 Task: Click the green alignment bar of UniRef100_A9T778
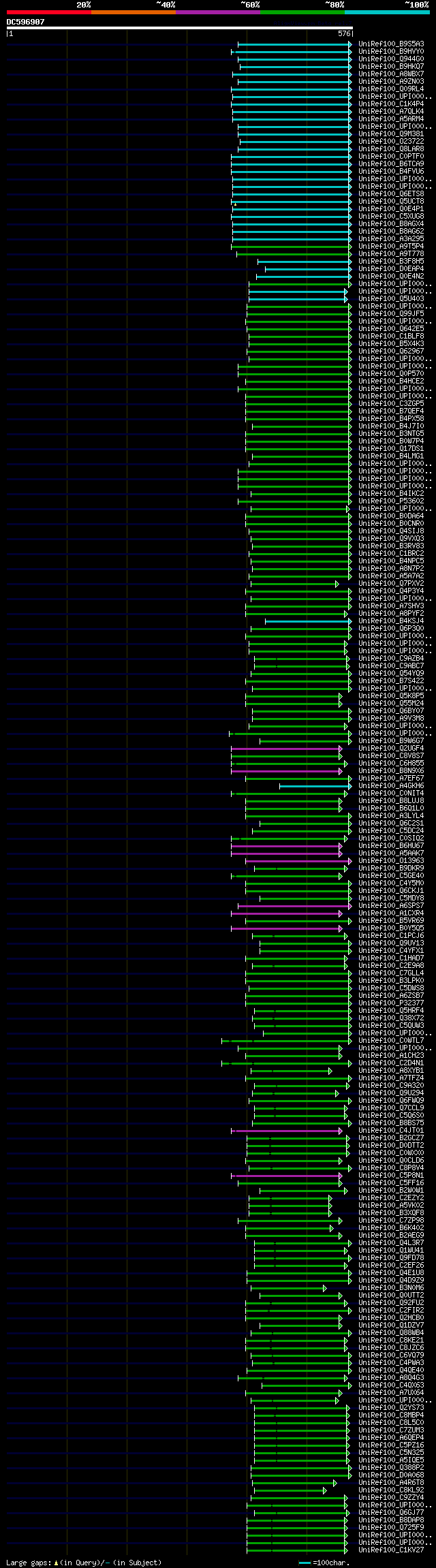pos(294,254)
